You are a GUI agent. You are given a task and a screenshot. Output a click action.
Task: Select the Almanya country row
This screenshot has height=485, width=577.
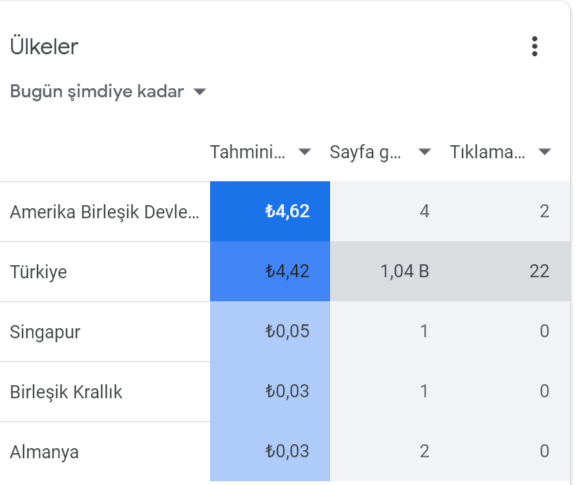pyautogui.click(x=285, y=452)
